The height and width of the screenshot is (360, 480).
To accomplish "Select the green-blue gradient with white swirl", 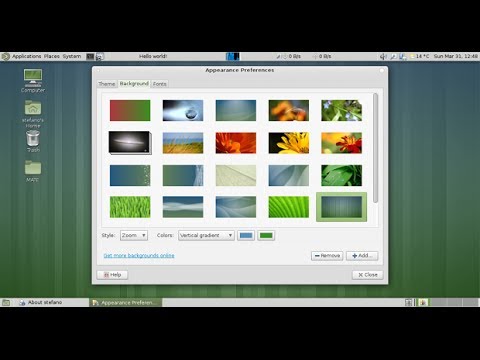I will pyautogui.click(x=183, y=175).
